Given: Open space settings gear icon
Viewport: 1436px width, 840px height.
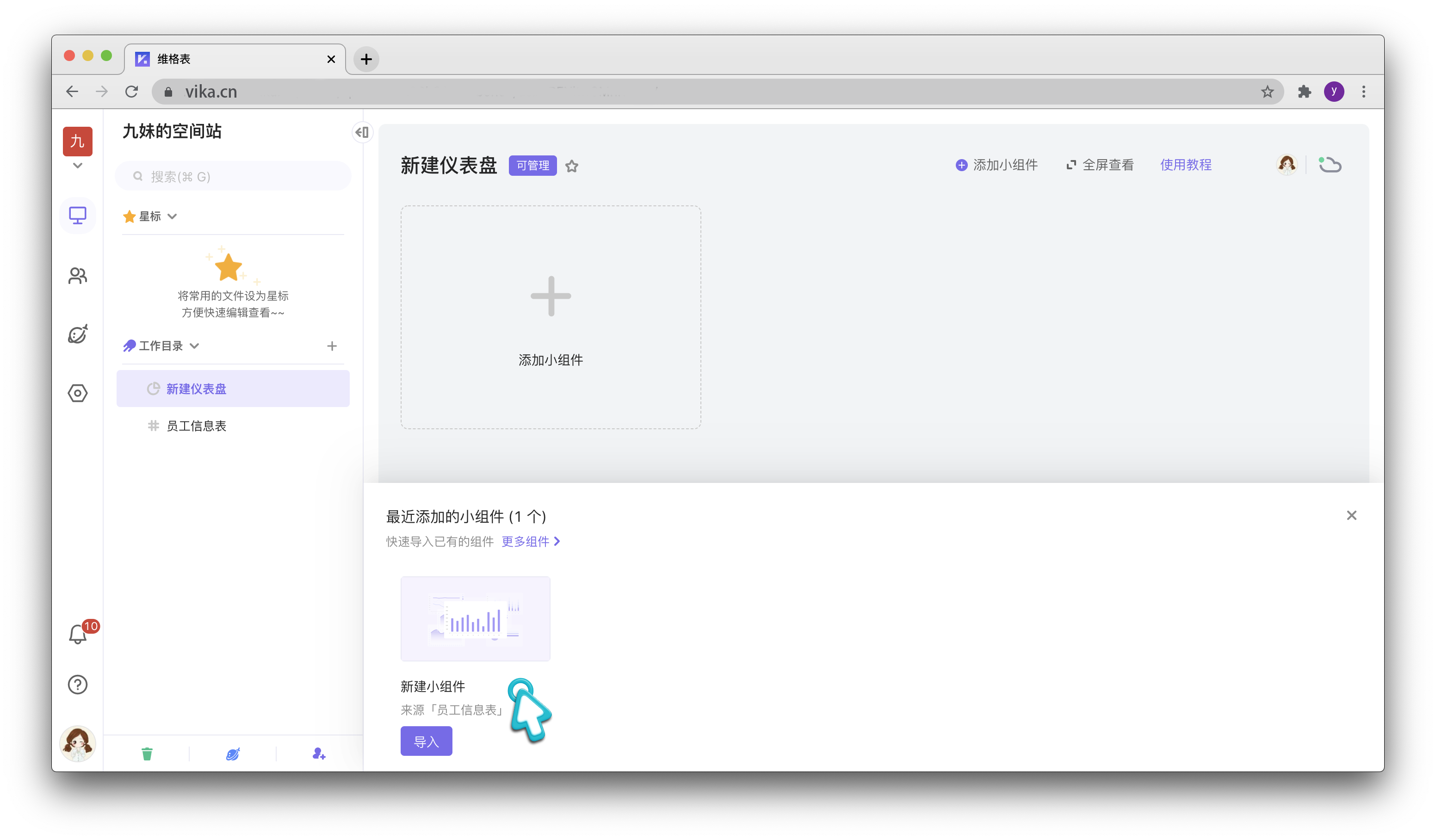Looking at the screenshot, I should click(78, 393).
